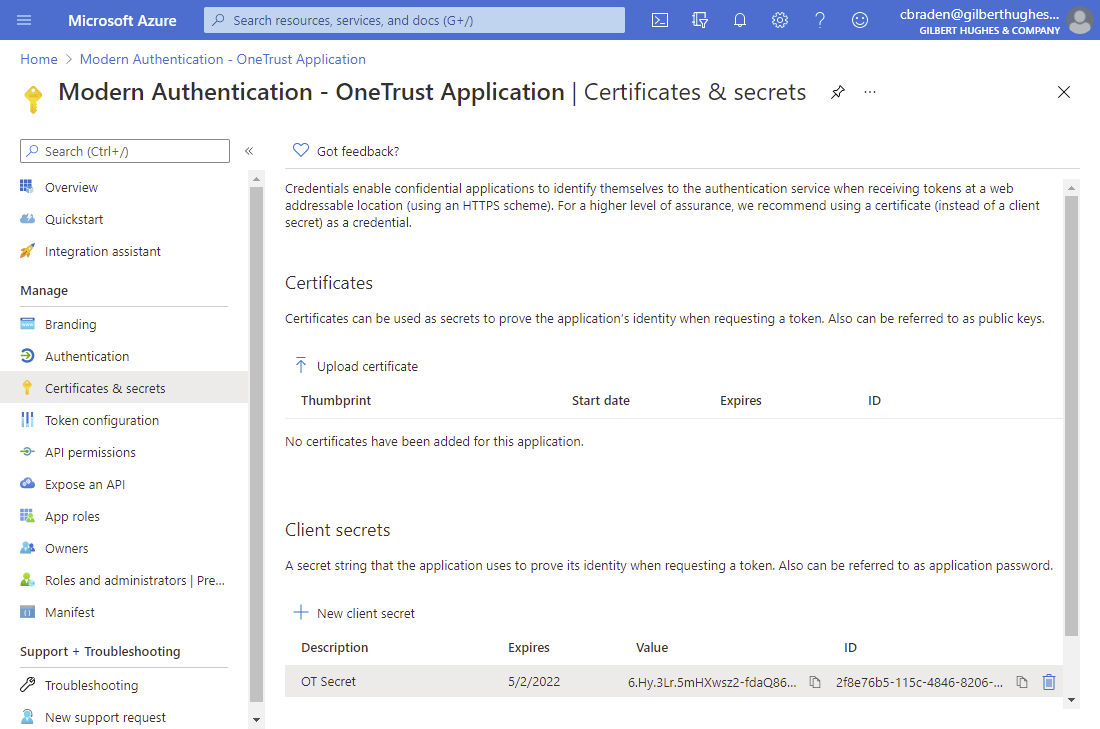
Task: Pin this blade to dashboard
Action: (x=838, y=92)
